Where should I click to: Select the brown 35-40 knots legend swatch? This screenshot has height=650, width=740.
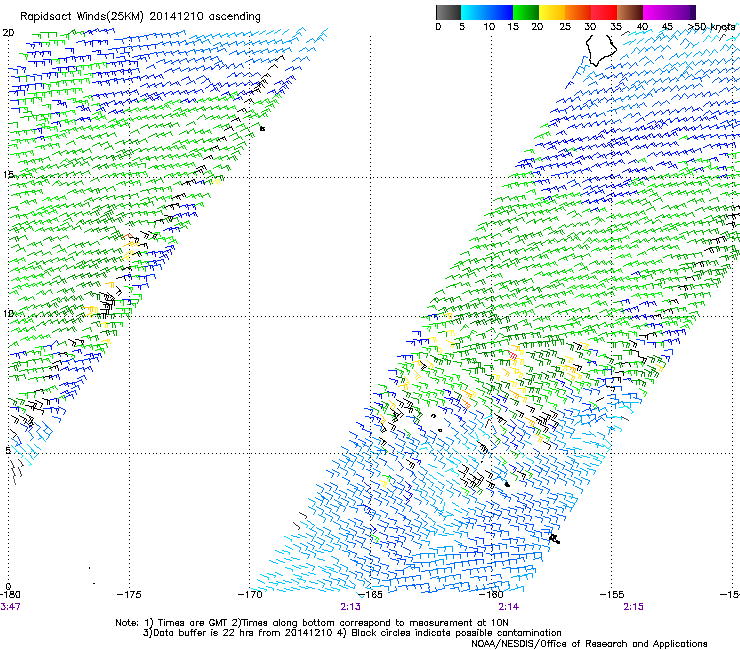point(630,12)
